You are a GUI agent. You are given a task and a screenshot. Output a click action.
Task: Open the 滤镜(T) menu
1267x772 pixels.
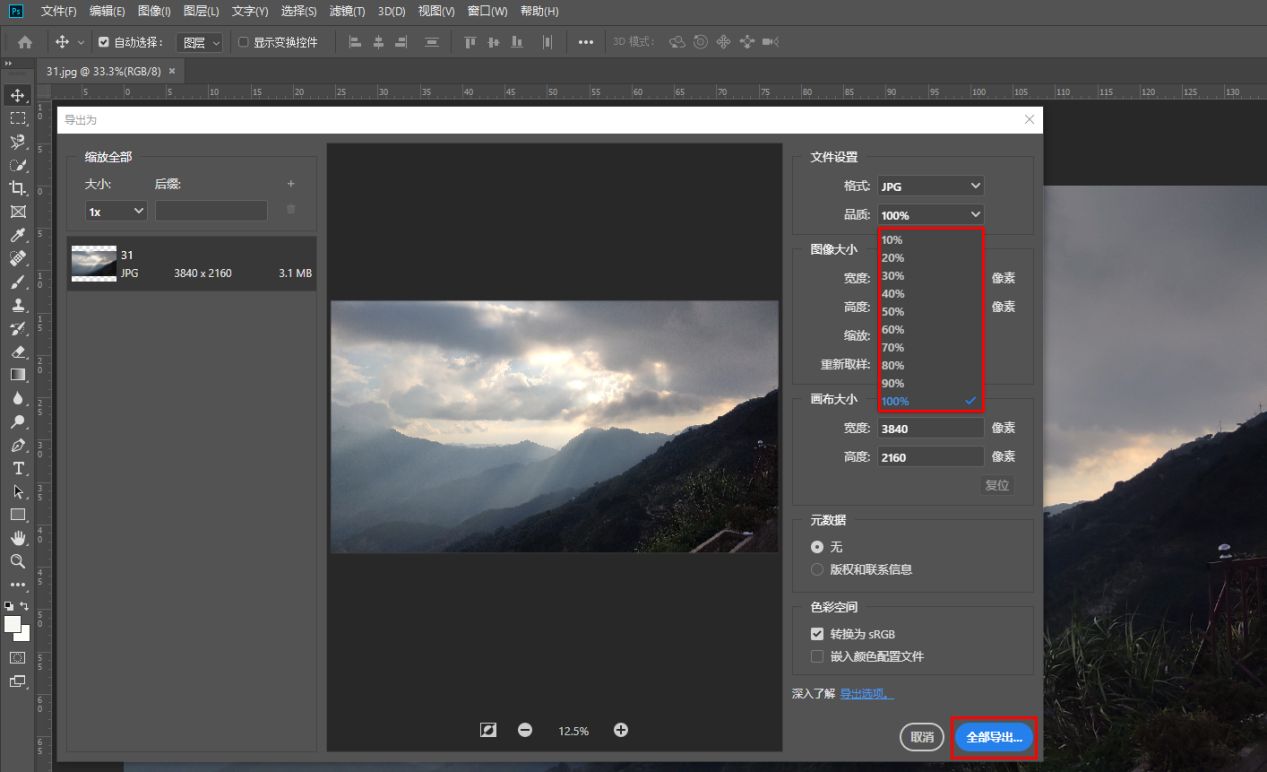point(346,11)
